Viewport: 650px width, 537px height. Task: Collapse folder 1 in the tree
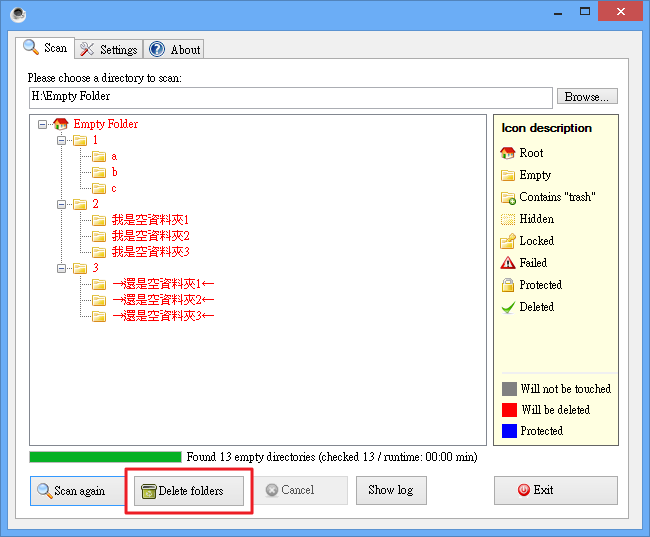click(x=61, y=141)
